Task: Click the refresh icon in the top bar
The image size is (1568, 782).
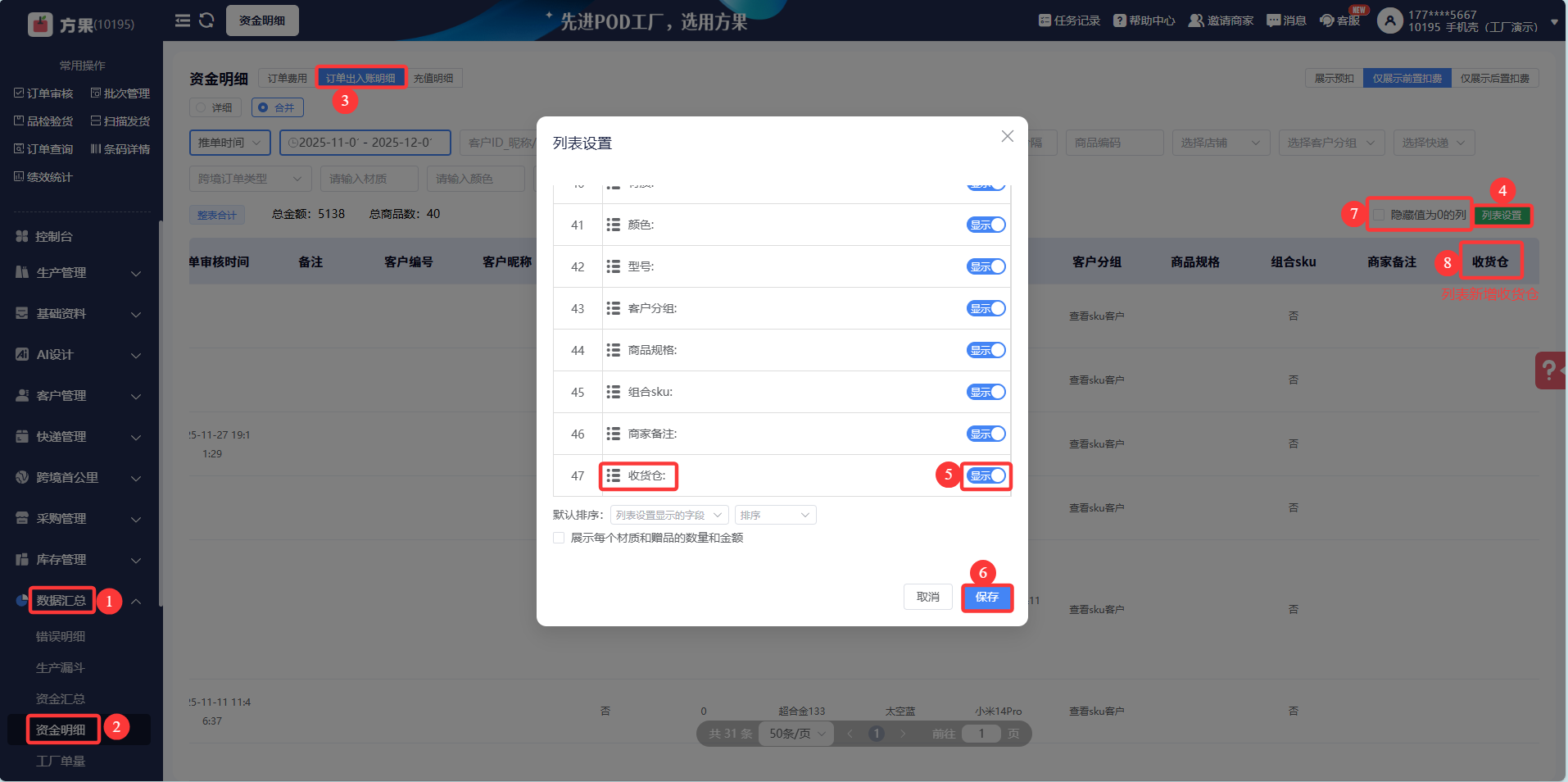Action: click(206, 20)
